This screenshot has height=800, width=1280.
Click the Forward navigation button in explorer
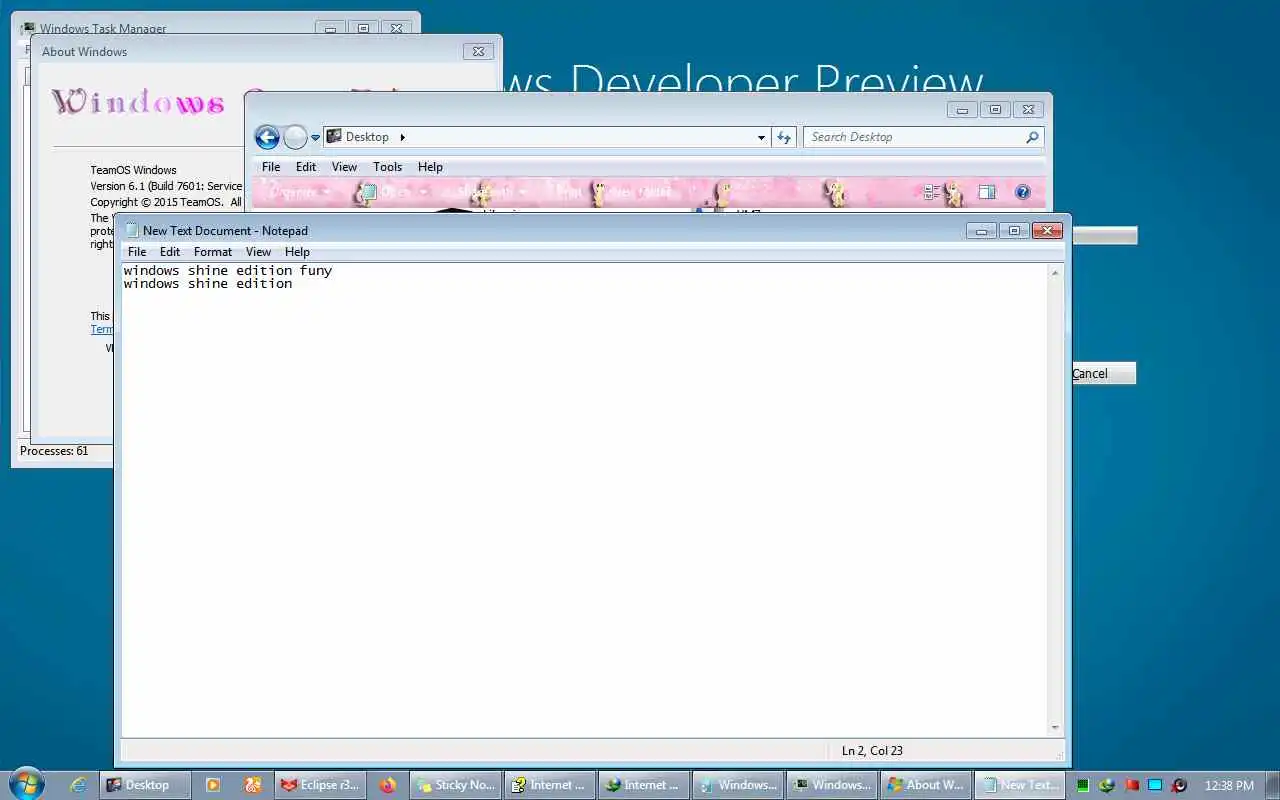pyautogui.click(x=295, y=137)
